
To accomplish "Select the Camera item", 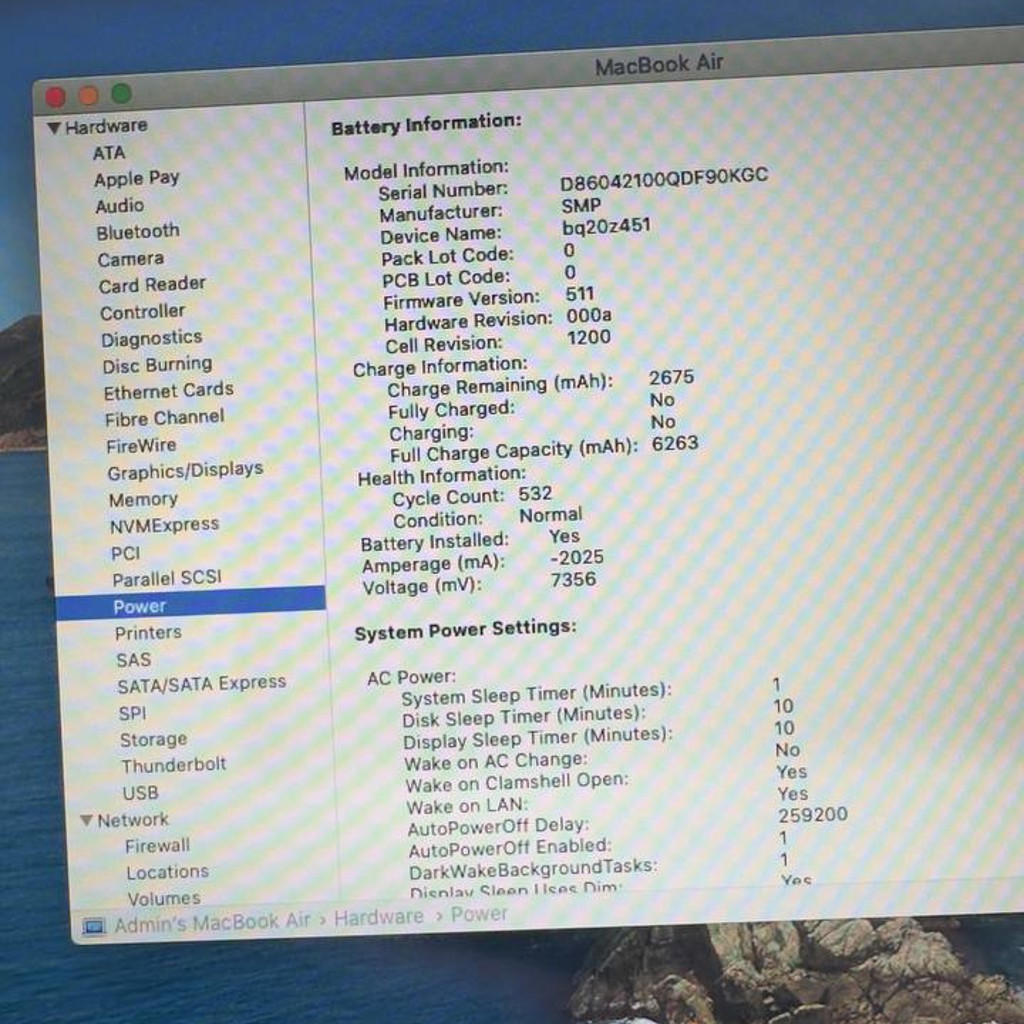I will pos(131,259).
